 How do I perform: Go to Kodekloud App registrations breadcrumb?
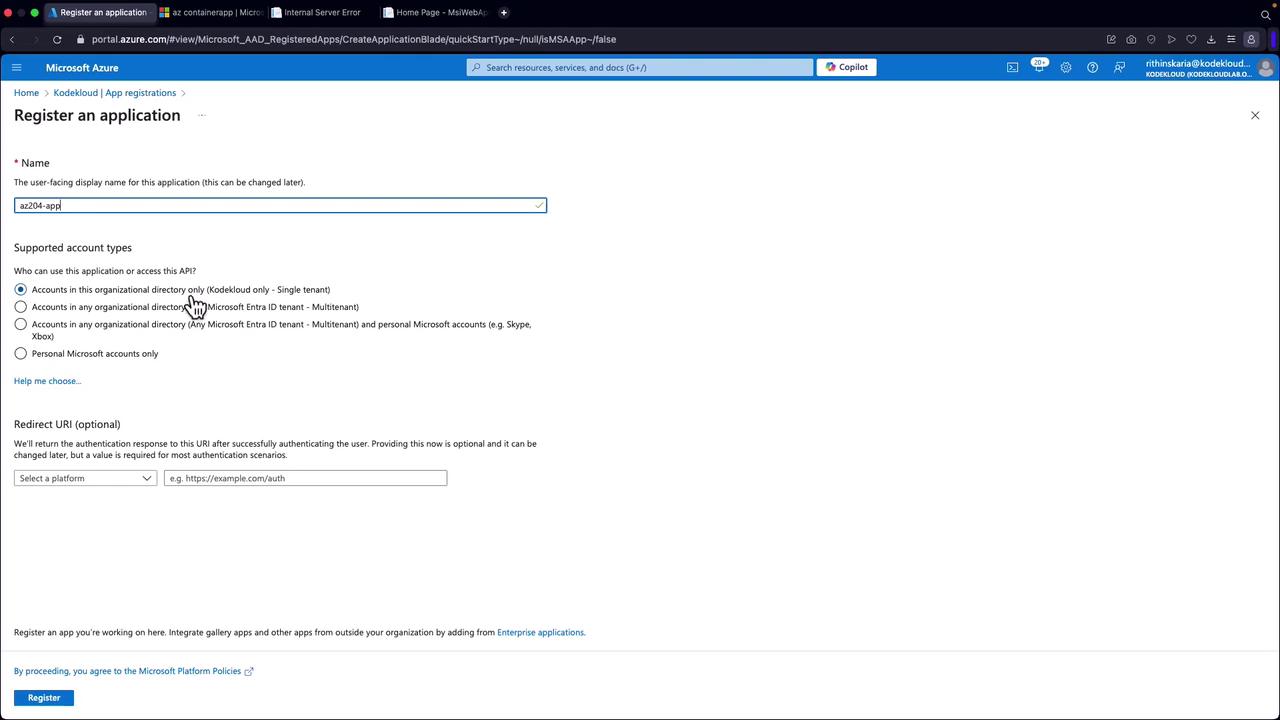(115, 93)
